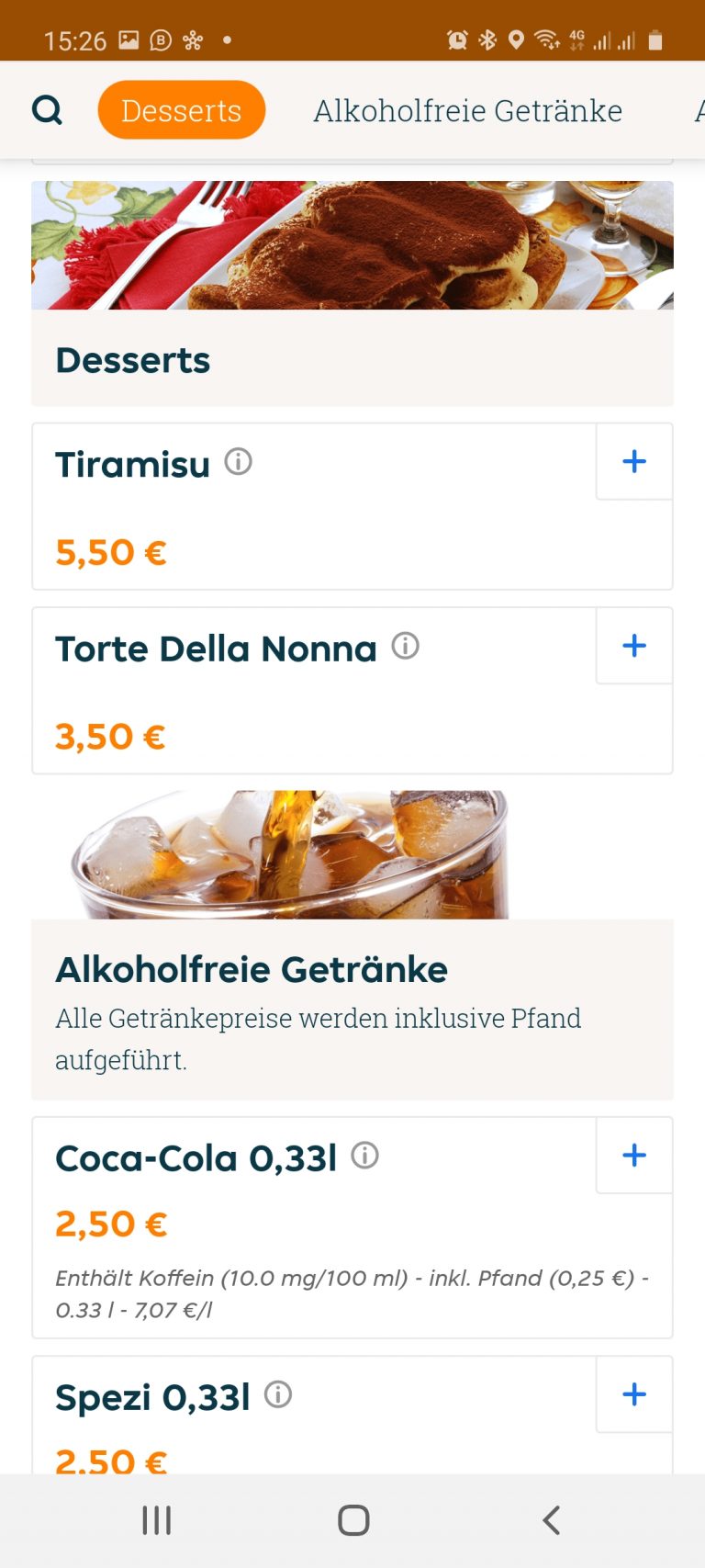This screenshot has width=705, height=1568.
Task: Switch to Alkoholfreie Getränke tab
Action: (467, 110)
